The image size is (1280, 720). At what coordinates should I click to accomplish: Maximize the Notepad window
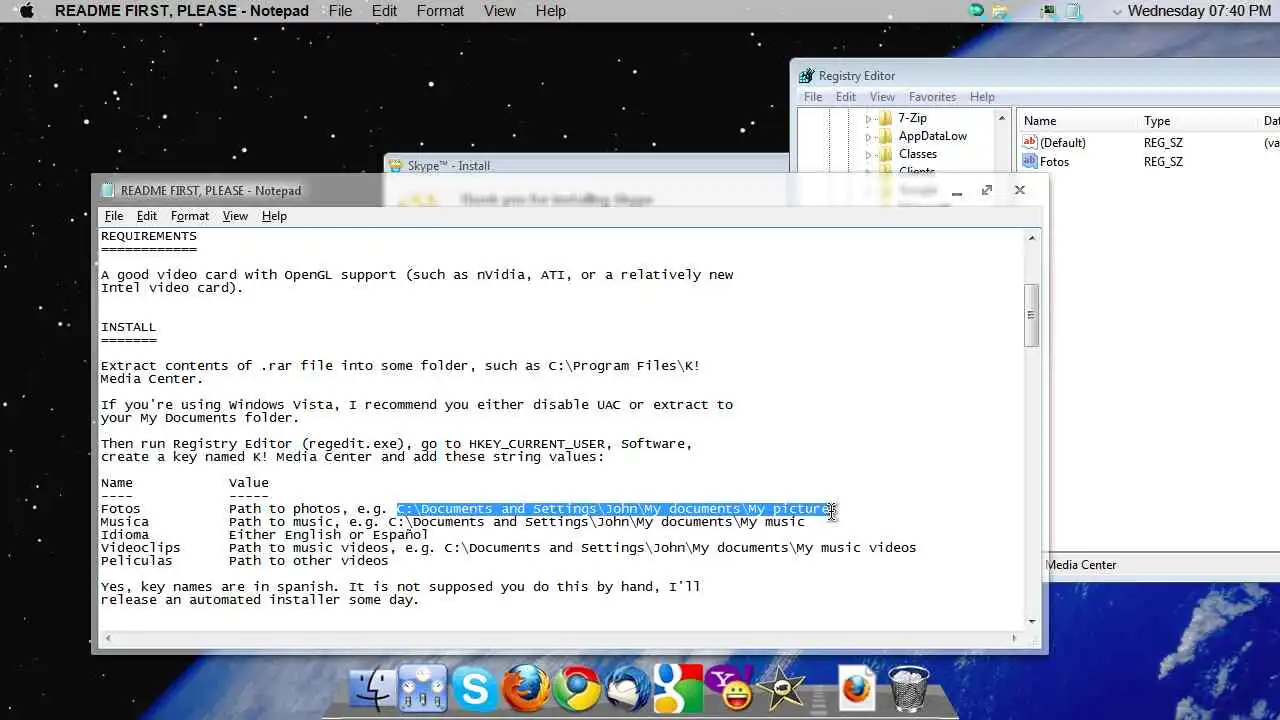click(x=987, y=190)
